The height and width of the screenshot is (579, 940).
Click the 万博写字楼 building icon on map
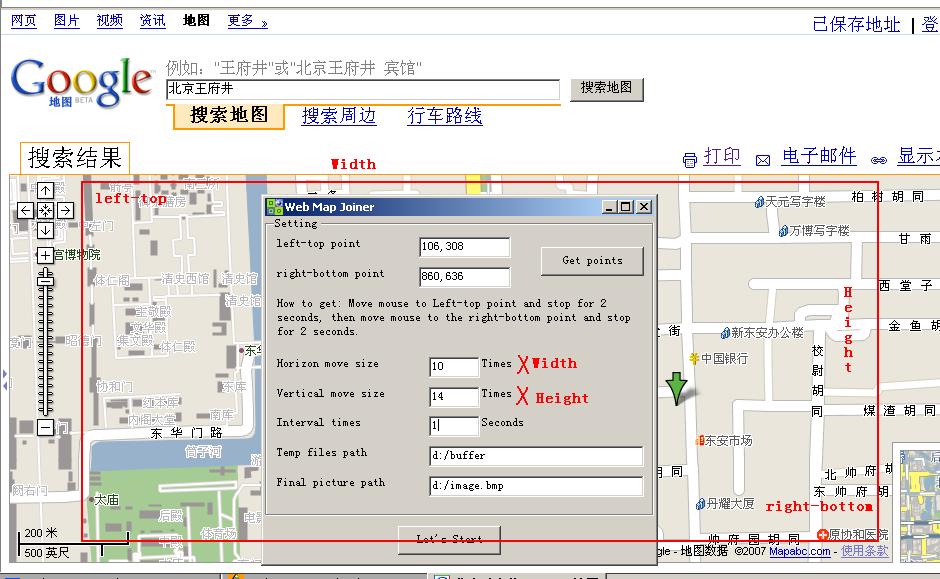click(784, 231)
